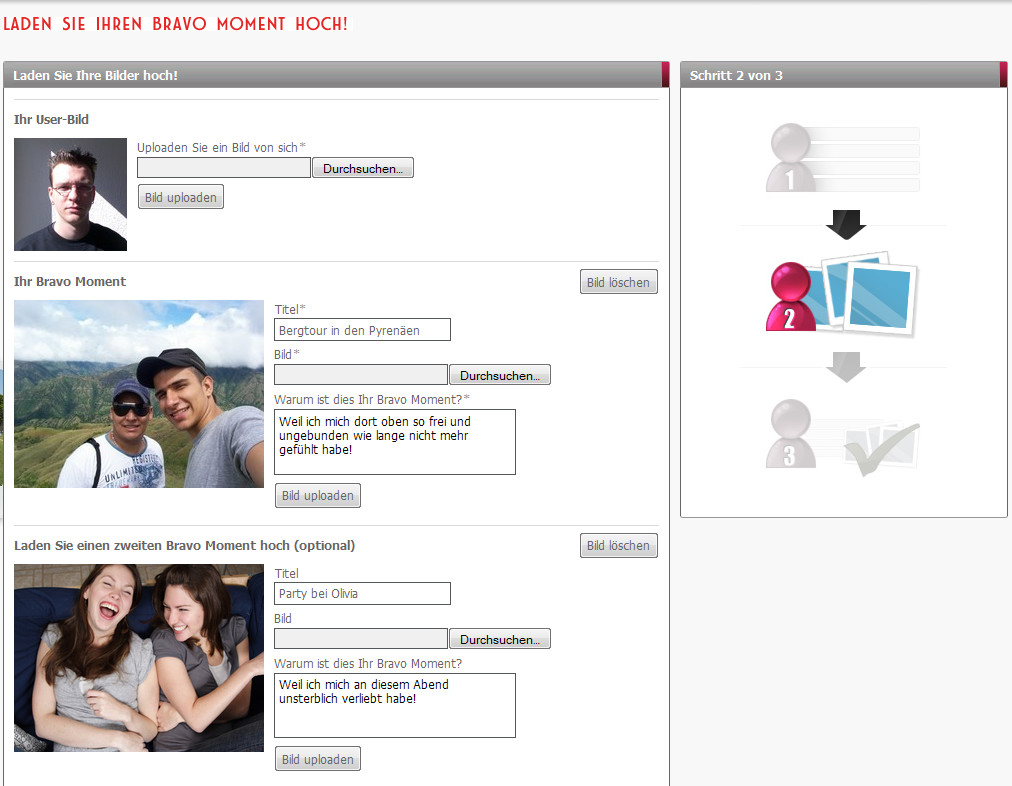Image resolution: width=1012 pixels, height=786 pixels.
Task: Focus the user picture file path field
Action: point(224,168)
